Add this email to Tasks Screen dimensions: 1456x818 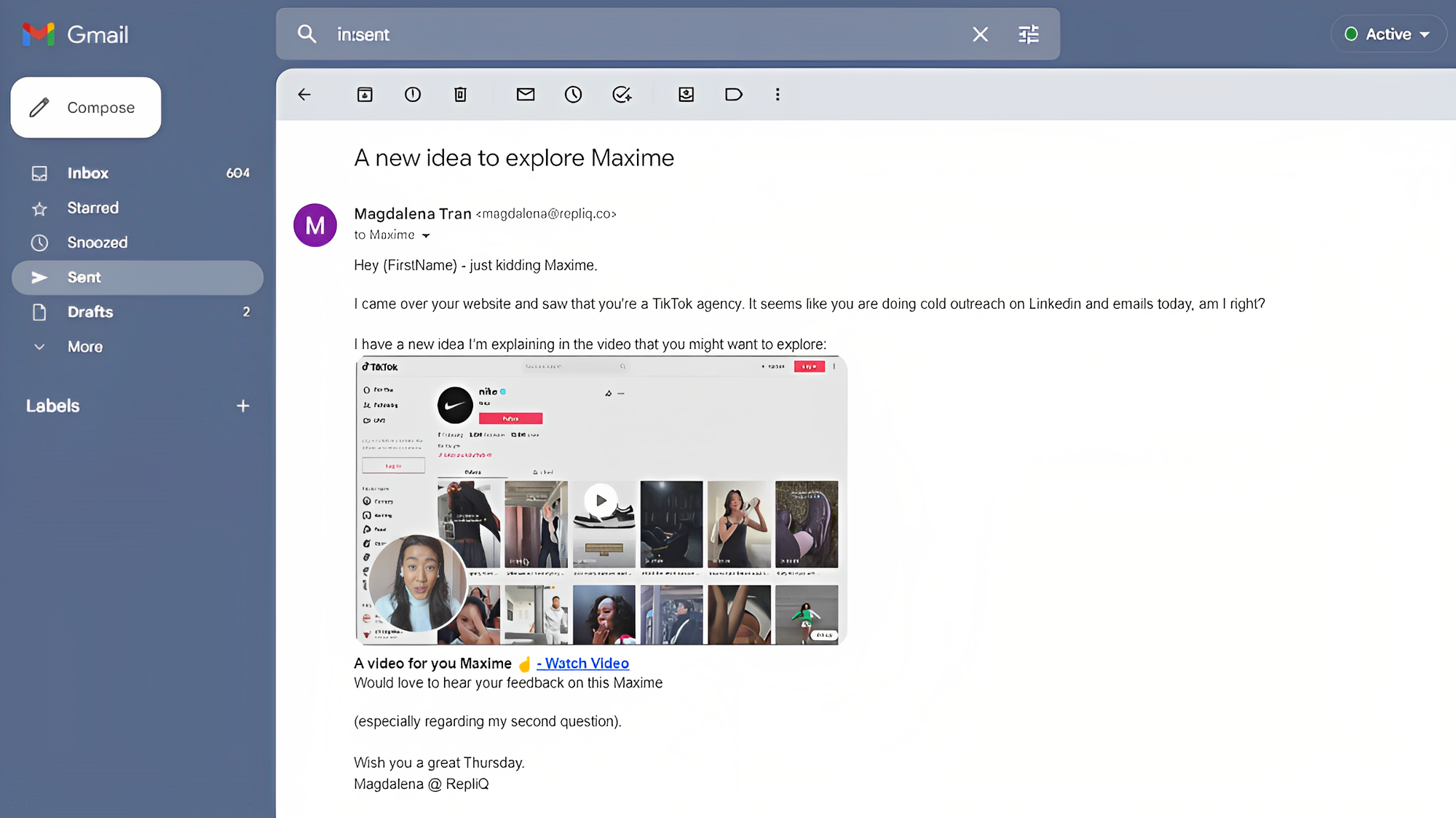[x=622, y=95]
